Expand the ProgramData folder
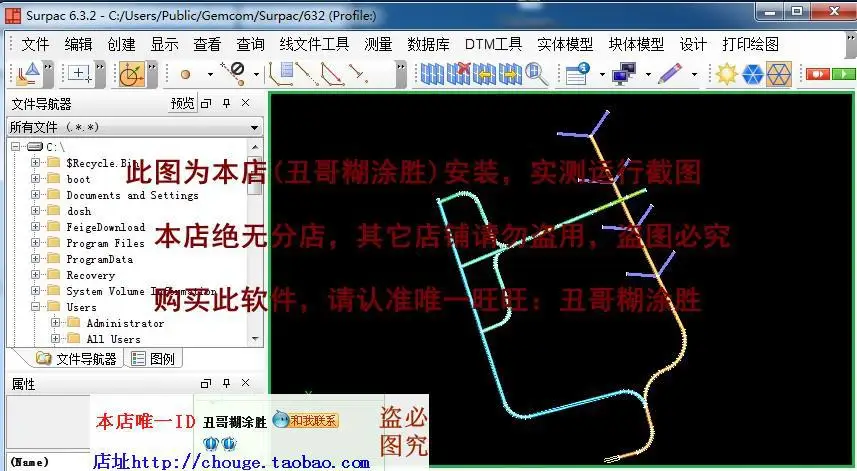Screen dimensions: 857x471 (x=36, y=258)
